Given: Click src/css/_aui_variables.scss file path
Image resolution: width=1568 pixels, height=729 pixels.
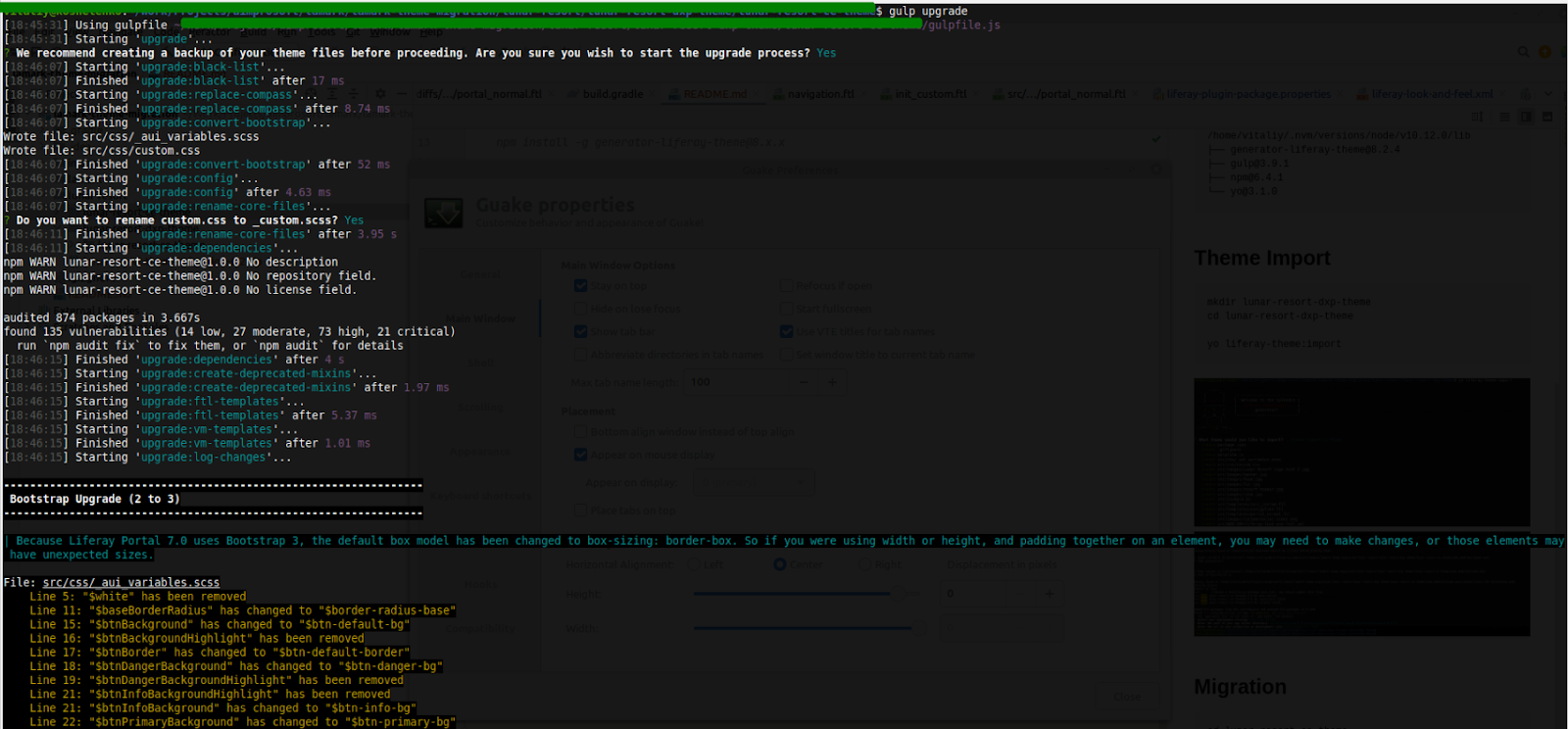Looking at the screenshot, I should pos(131,582).
